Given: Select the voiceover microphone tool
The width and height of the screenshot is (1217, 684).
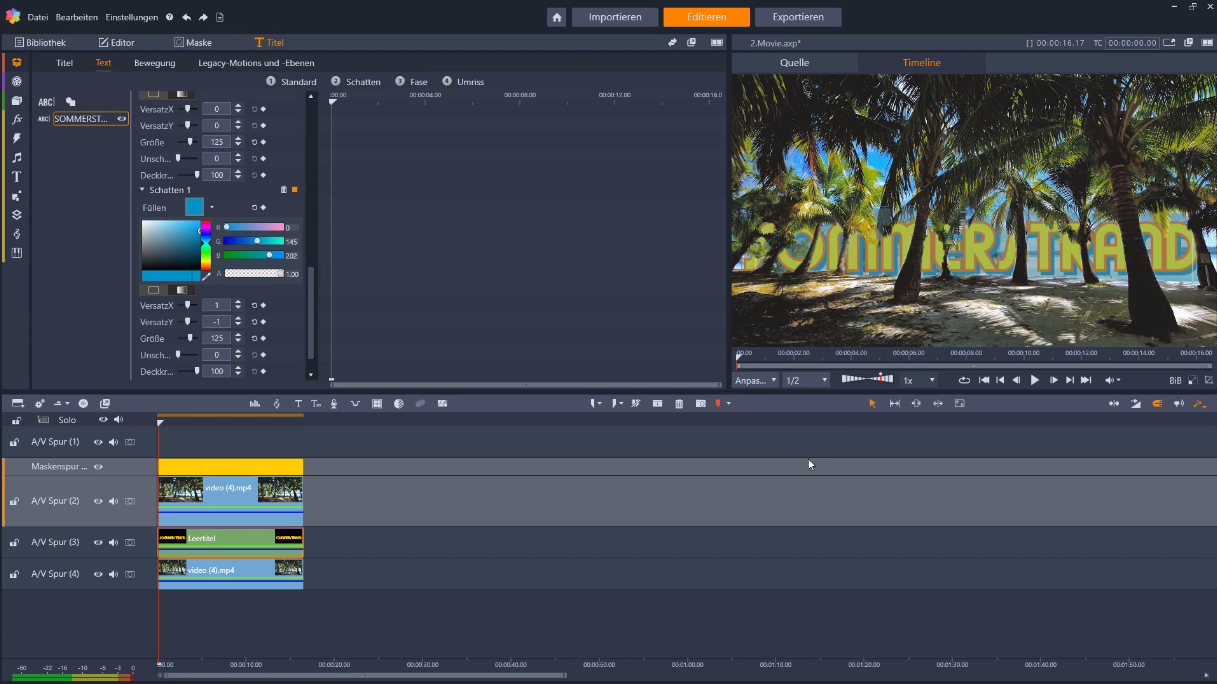Looking at the screenshot, I should click(336, 403).
